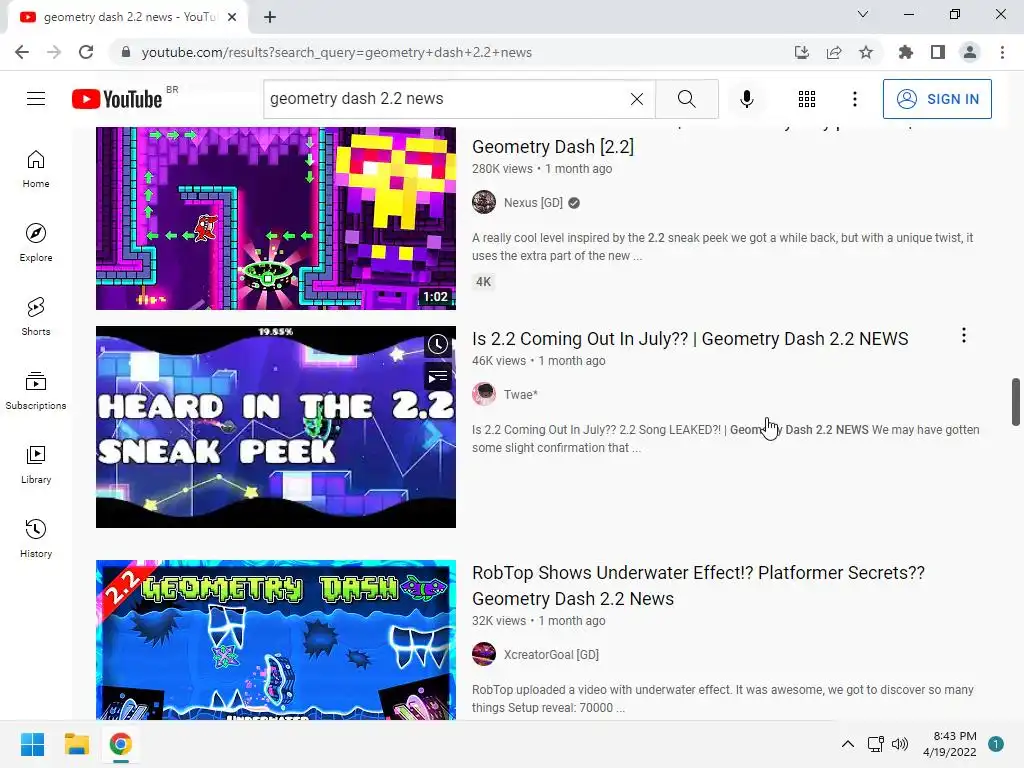Show hidden tray icons chevron
The image size is (1024, 768).
pyautogui.click(x=848, y=744)
